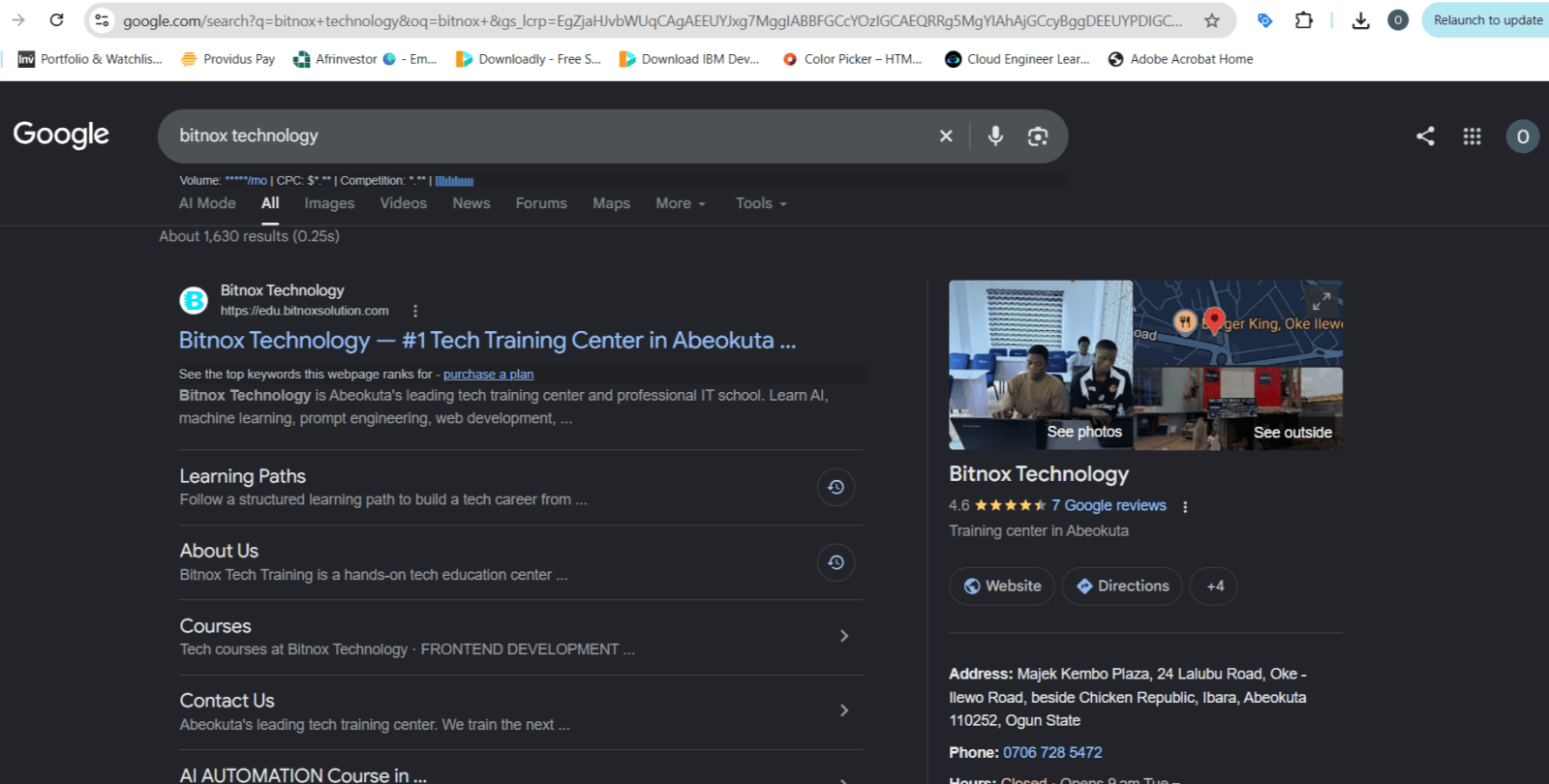
Task: Open the Tools dropdown
Action: click(x=761, y=203)
